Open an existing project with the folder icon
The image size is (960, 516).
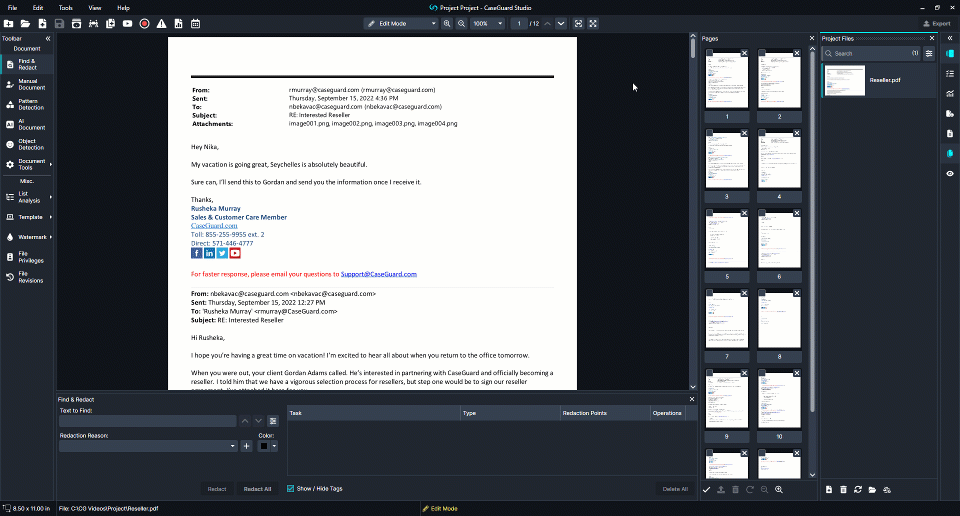click(25, 24)
